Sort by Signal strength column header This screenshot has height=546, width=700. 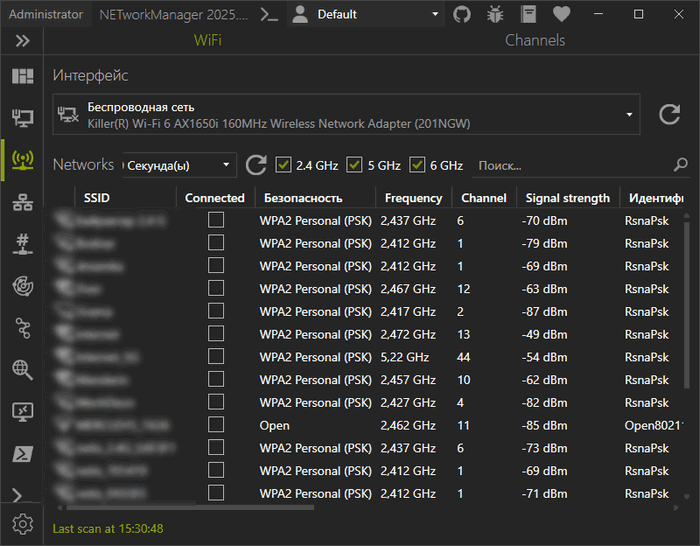[x=566, y=198]
